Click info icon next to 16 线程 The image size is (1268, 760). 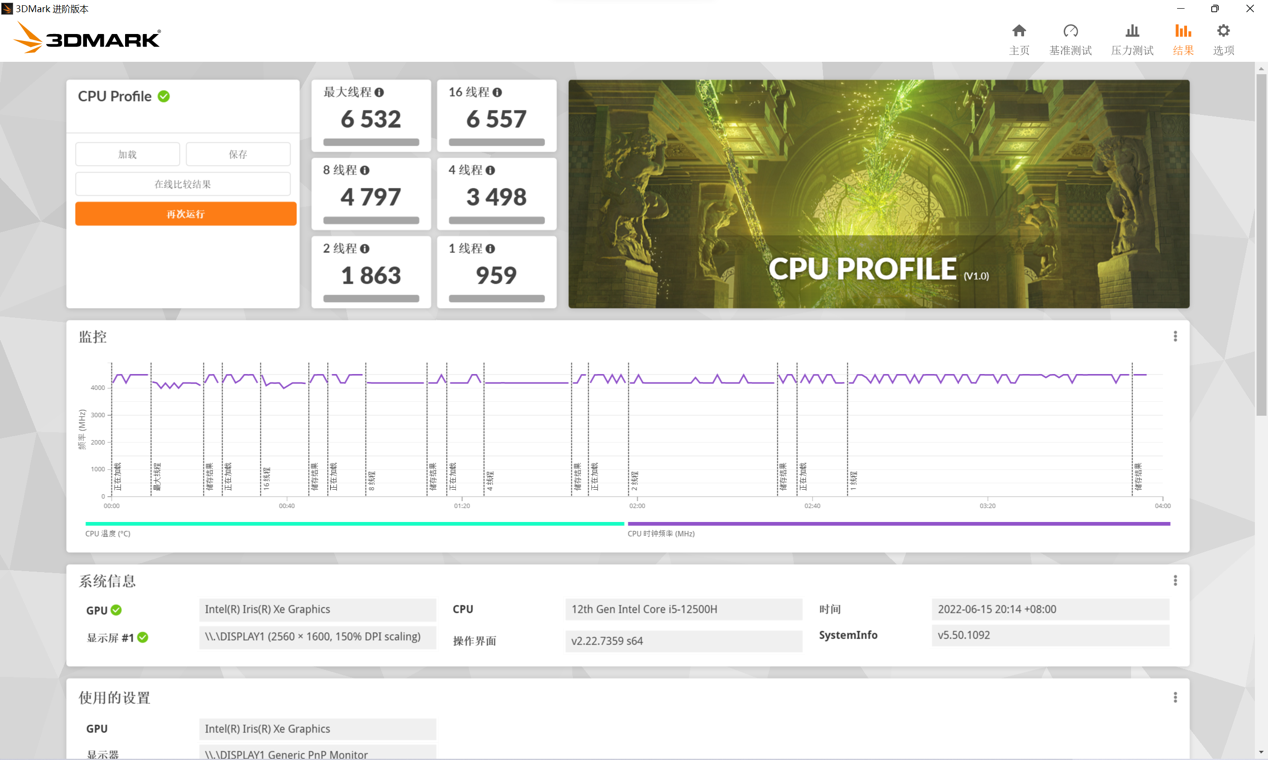coord(497,93)
